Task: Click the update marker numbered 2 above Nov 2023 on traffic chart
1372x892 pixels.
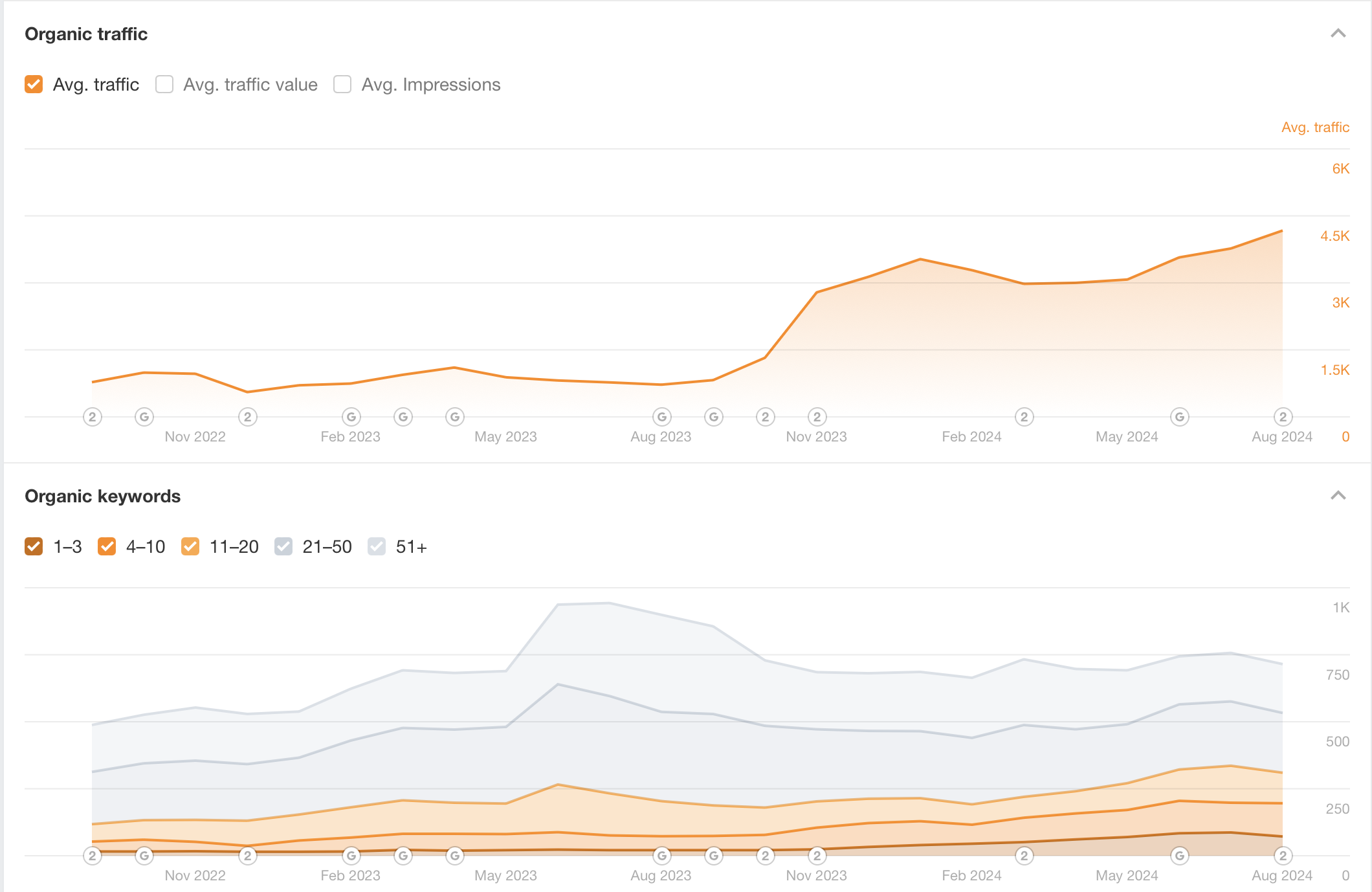Action: click(817, 417)
